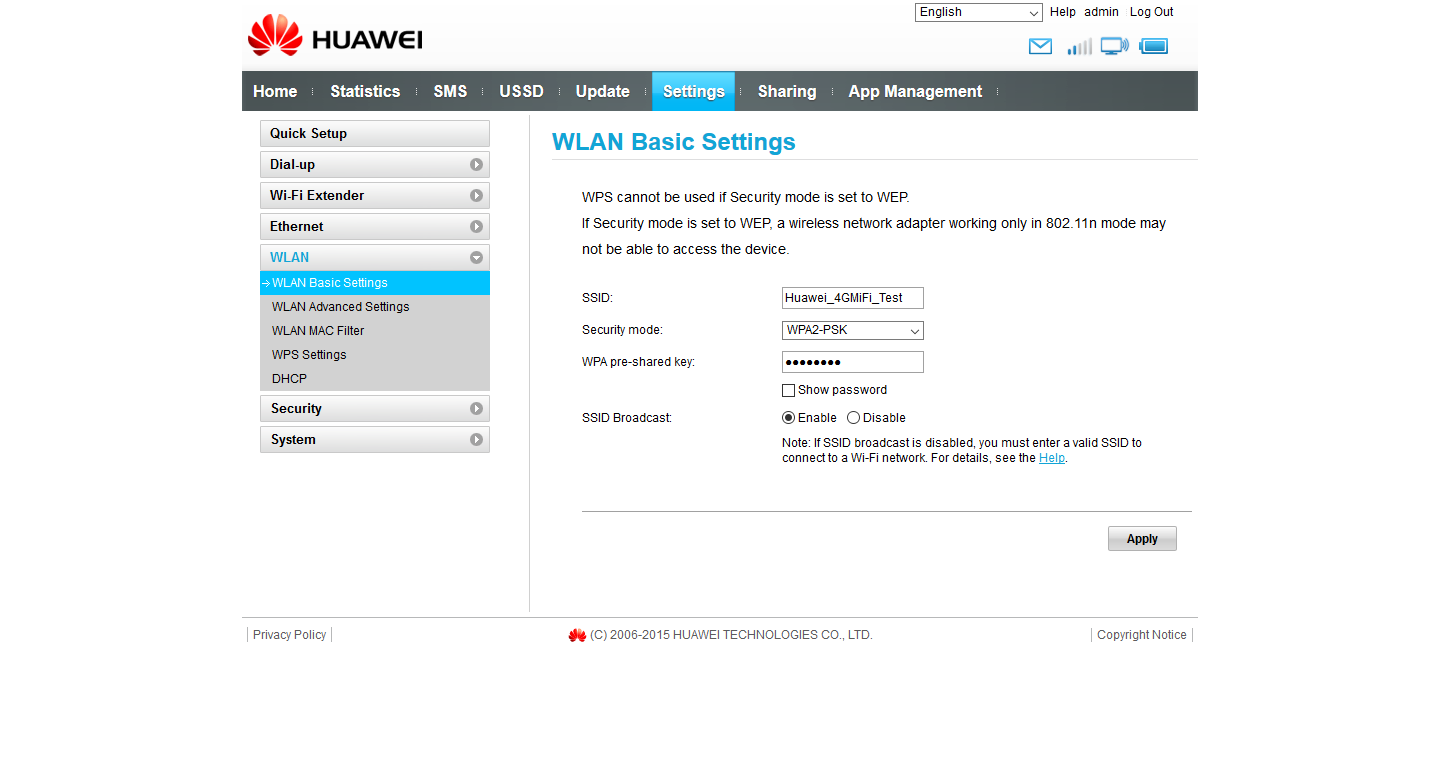
Task: Click the Log Out link
Action: 1151,12
